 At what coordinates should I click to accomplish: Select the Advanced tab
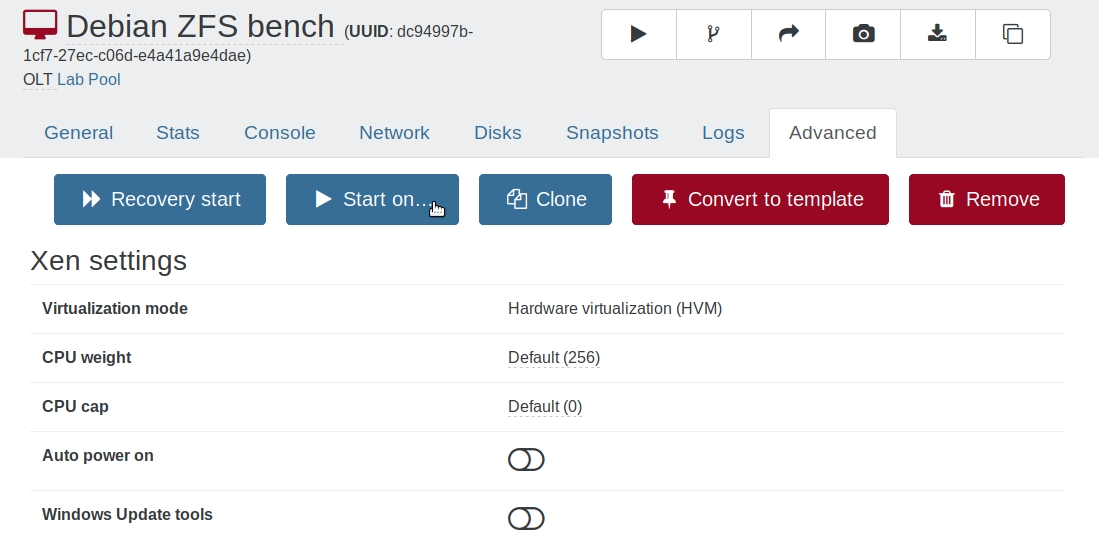point(833,132)
